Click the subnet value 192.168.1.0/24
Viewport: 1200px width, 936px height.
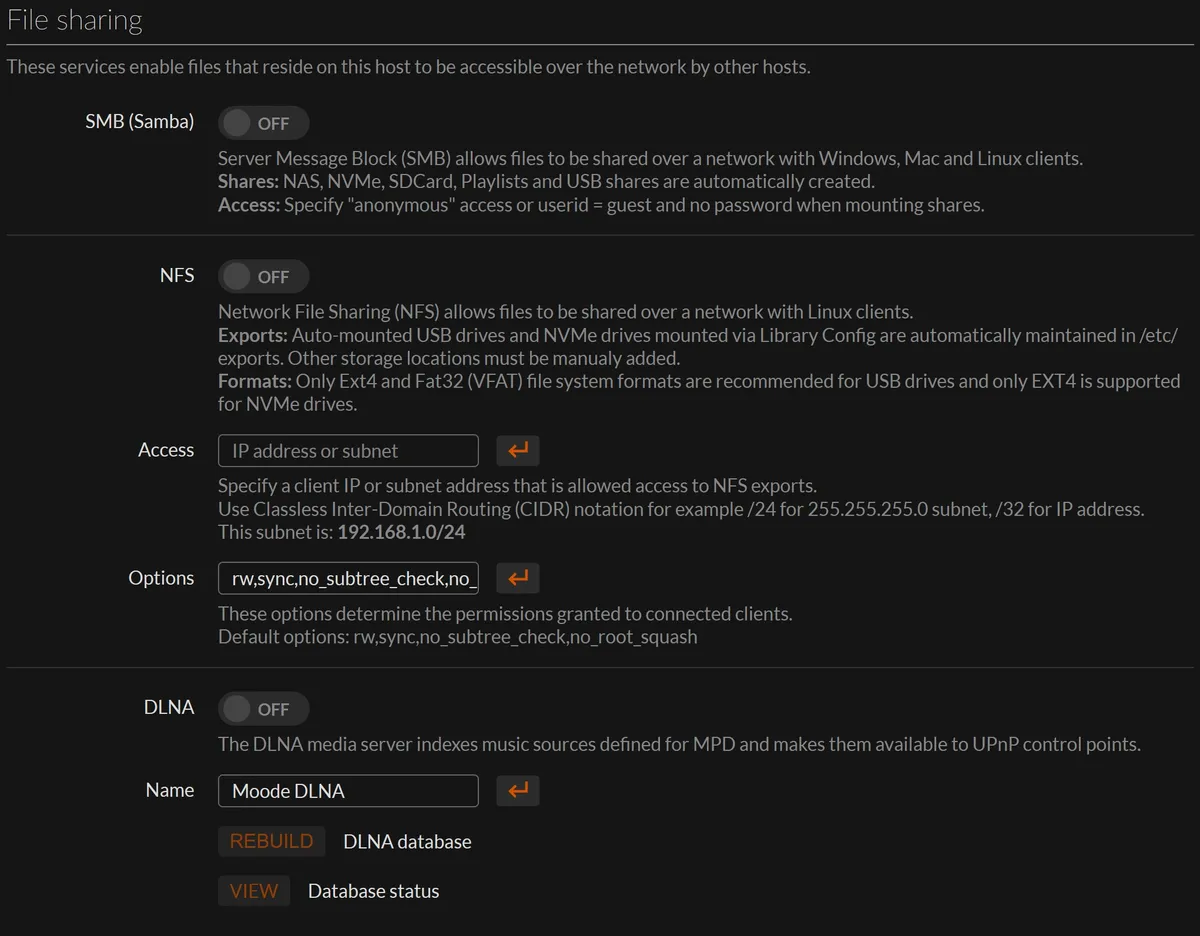(x=401, y=532)
